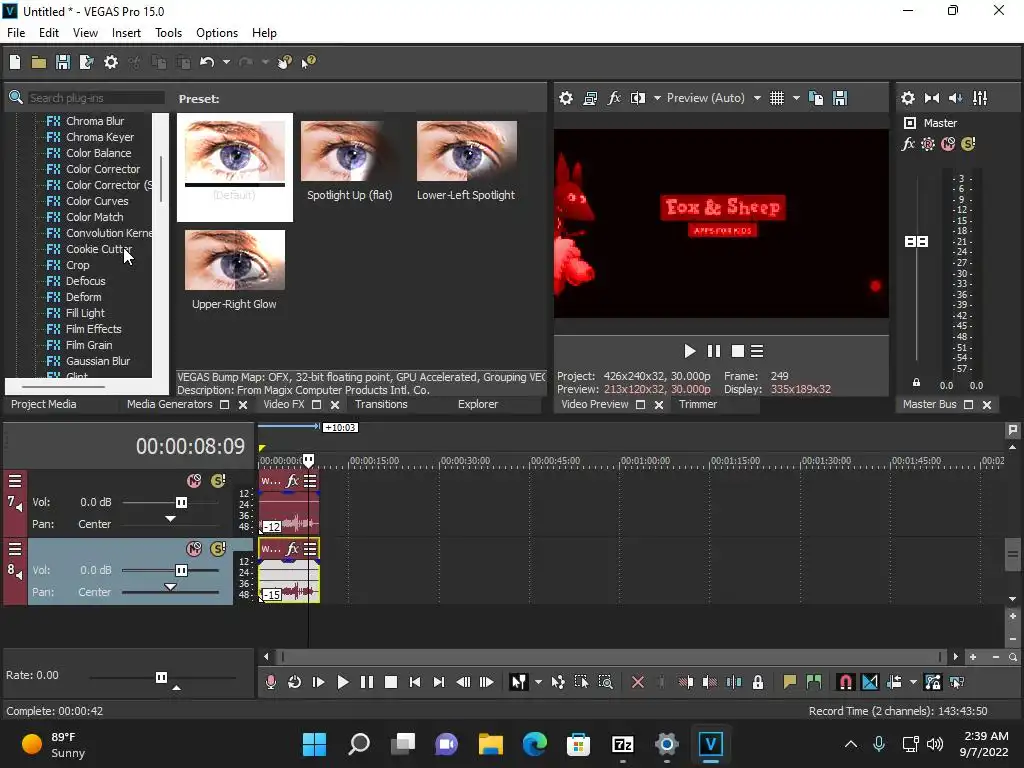Screen dimensions: 1024x768
Task: Select Gaussian Blur plug-in
Action: (98, 361)
